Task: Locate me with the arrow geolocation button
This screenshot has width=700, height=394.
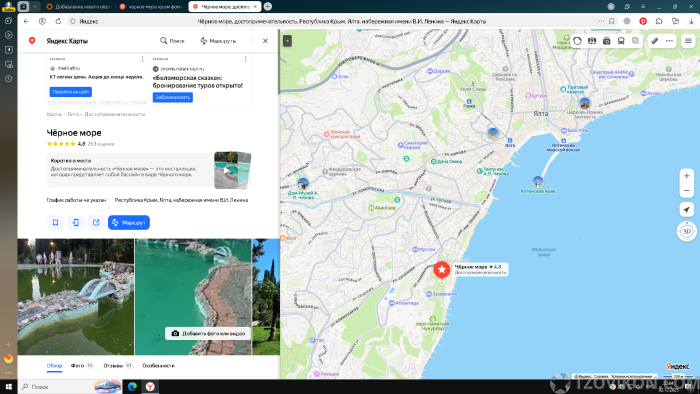Action: point(687,210)
